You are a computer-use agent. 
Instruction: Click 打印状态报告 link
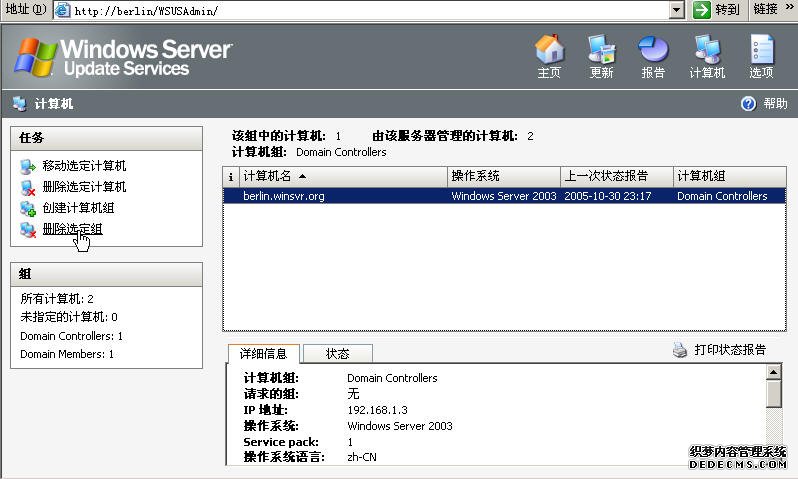tap(730, 350)
